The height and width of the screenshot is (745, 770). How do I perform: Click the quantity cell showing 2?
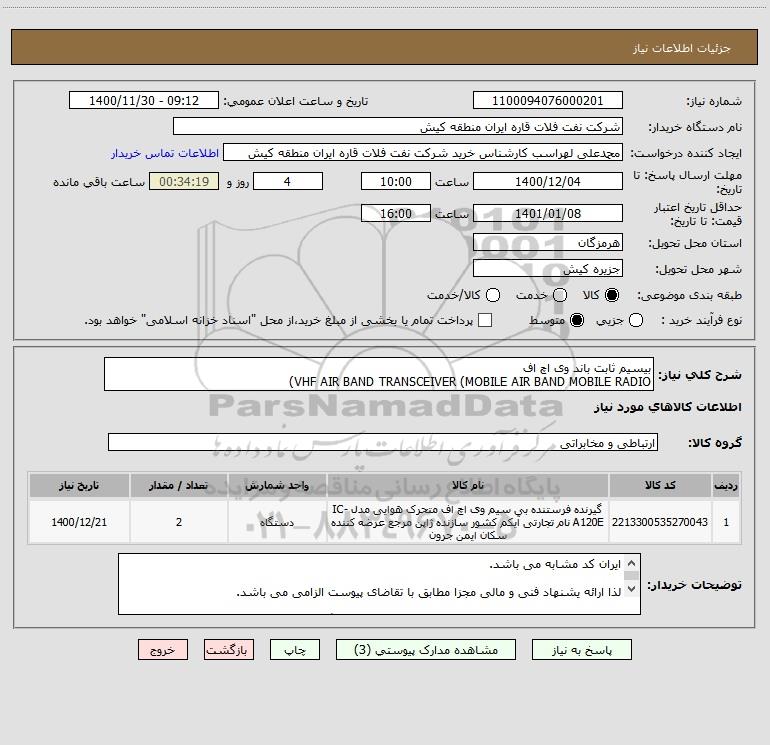coord(179,522)
